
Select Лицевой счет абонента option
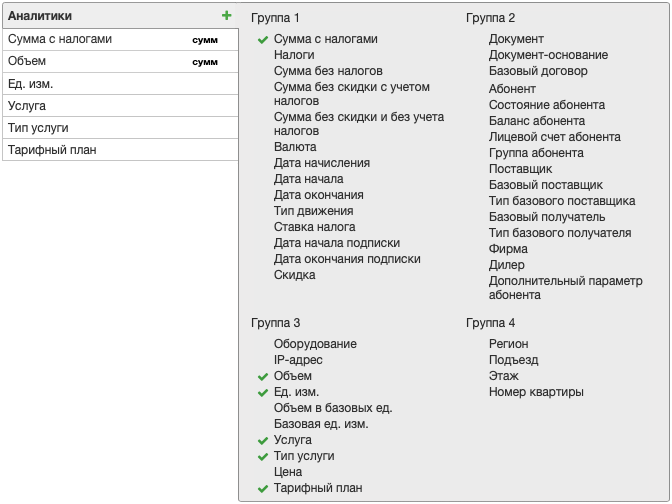555,137
